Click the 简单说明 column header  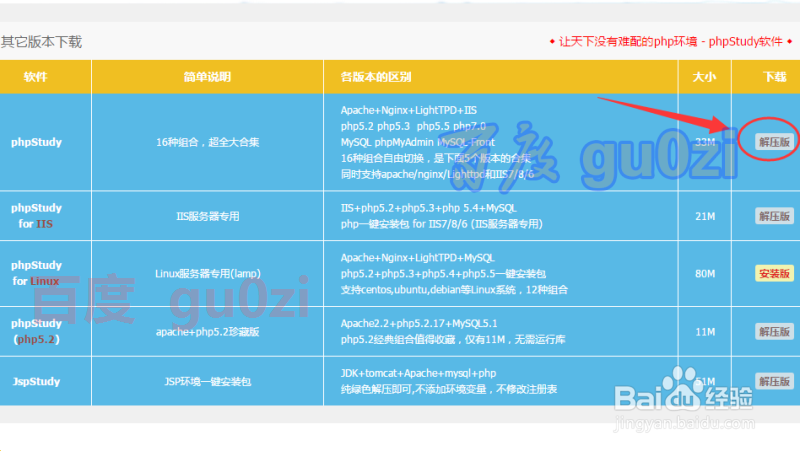[x=207, y=77]
